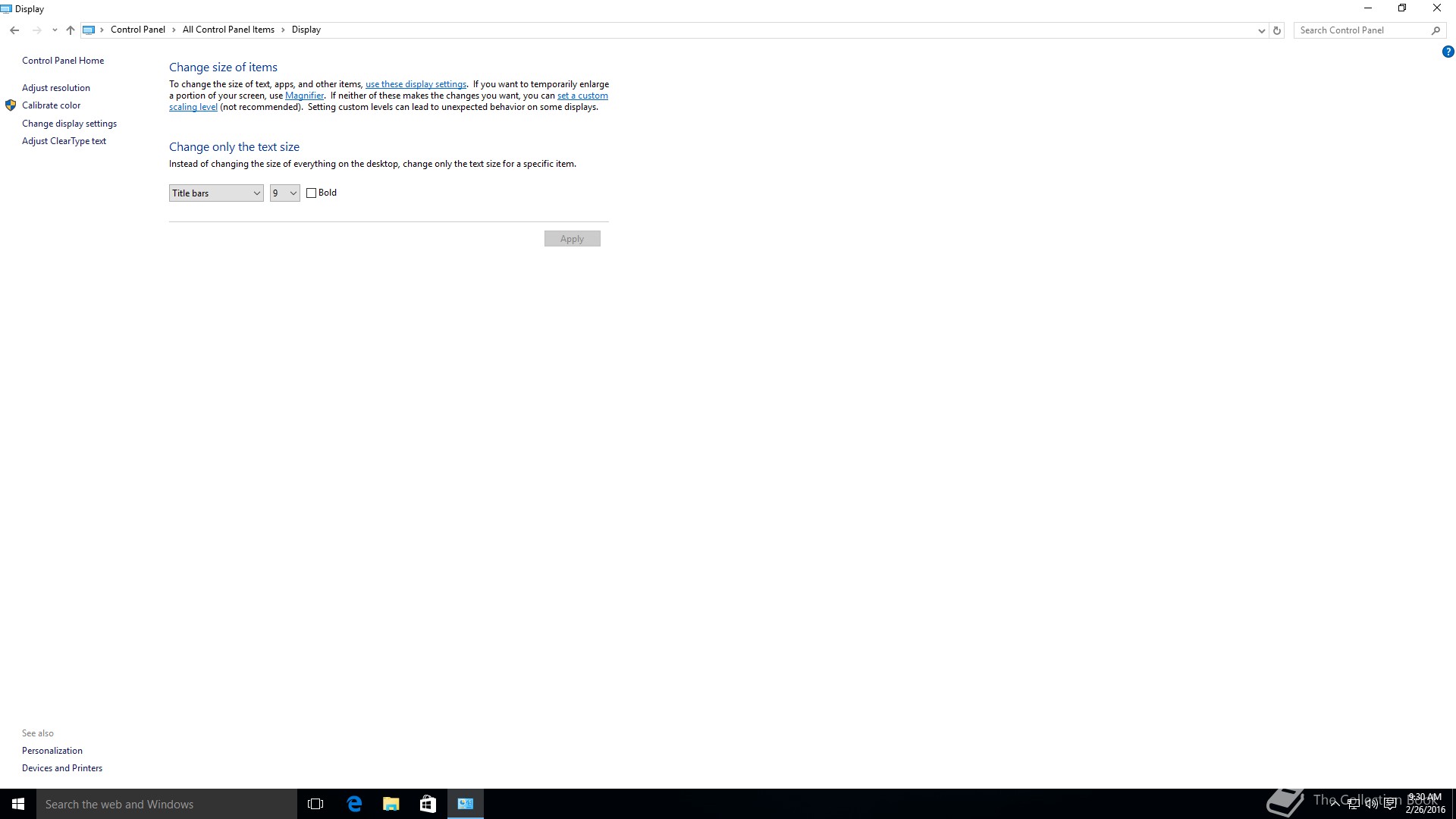The image size is (1456, 819).
Task: Open the blue help question mark icon
Action: (x=1448, y=52)
